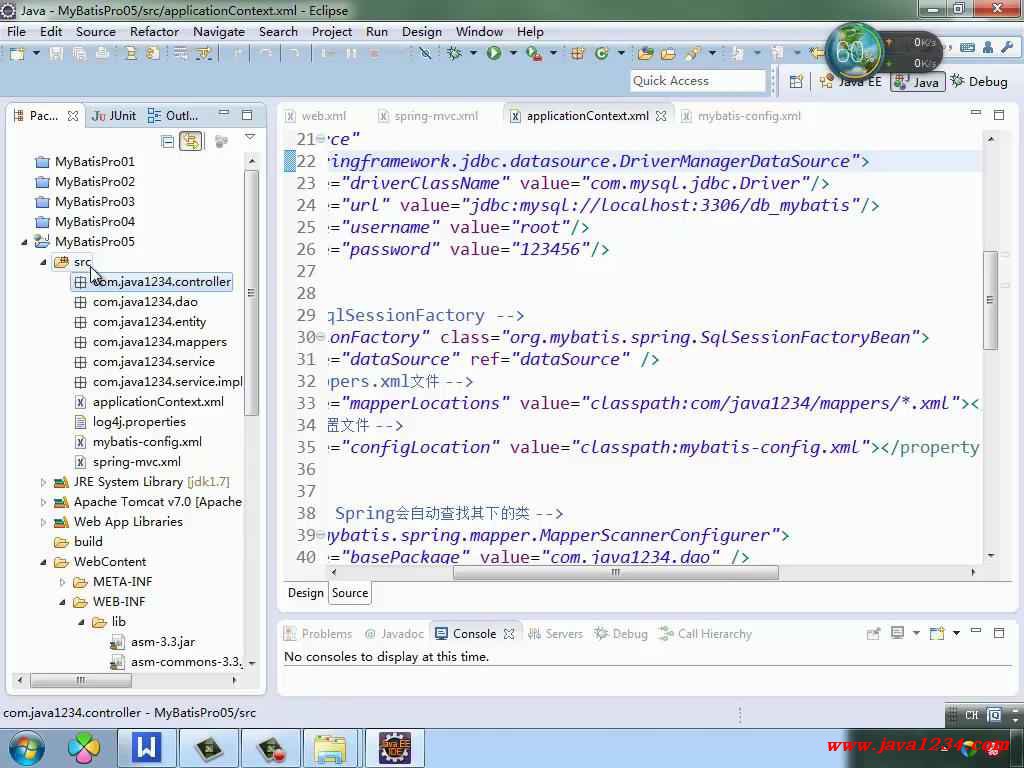The height and width of the screenshot is (768, 1024).
Task: Open Windows Start menu orb
Action: tap(27, 748)
